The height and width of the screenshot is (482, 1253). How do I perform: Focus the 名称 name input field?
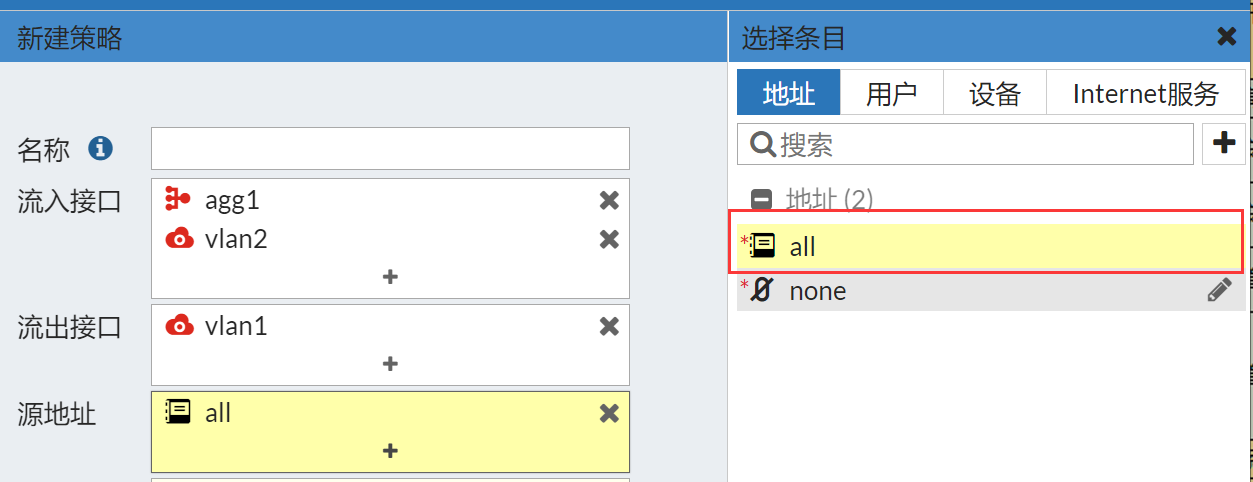coord(390,148)
